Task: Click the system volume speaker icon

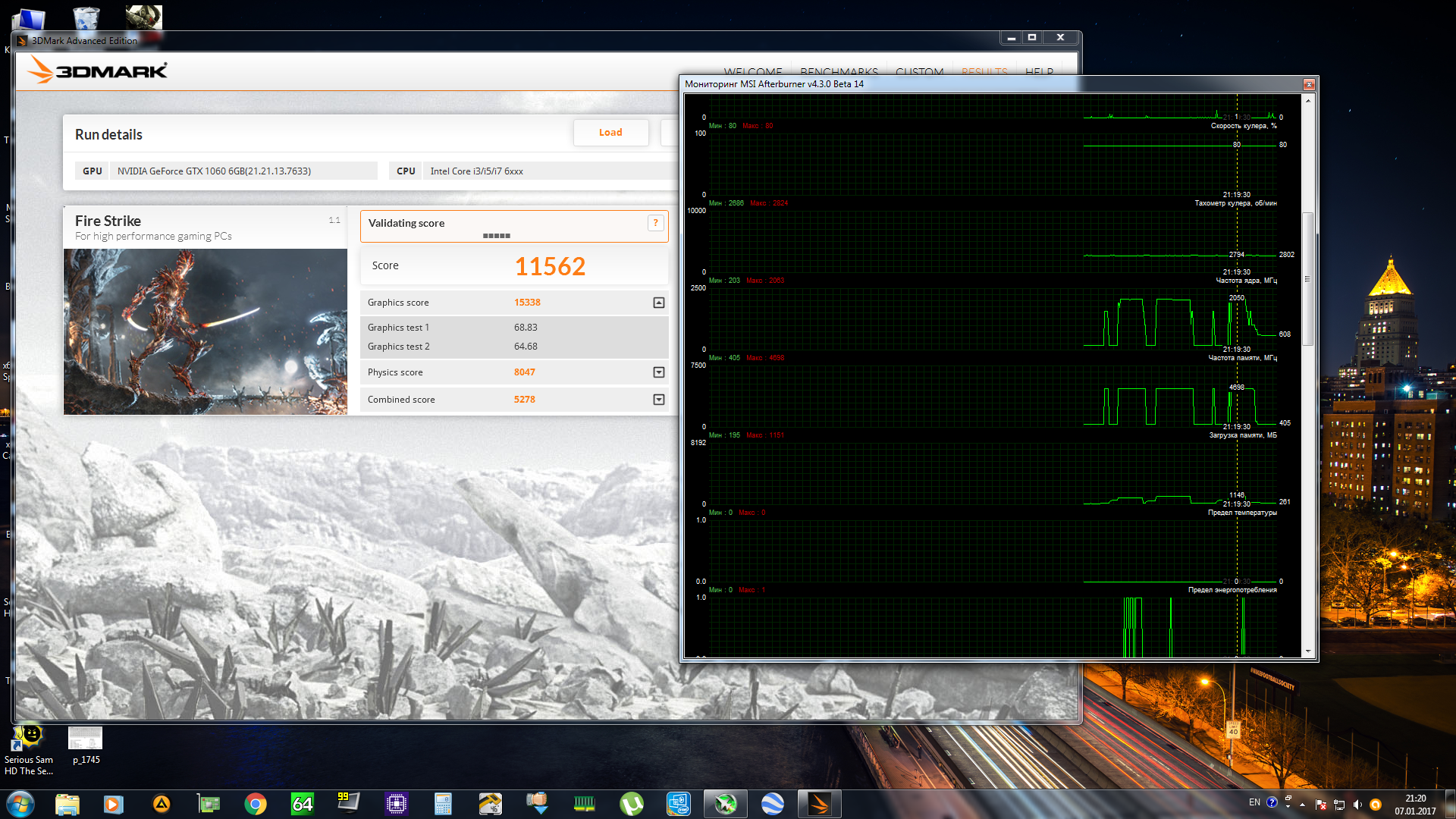Action: pos(1357,805)
